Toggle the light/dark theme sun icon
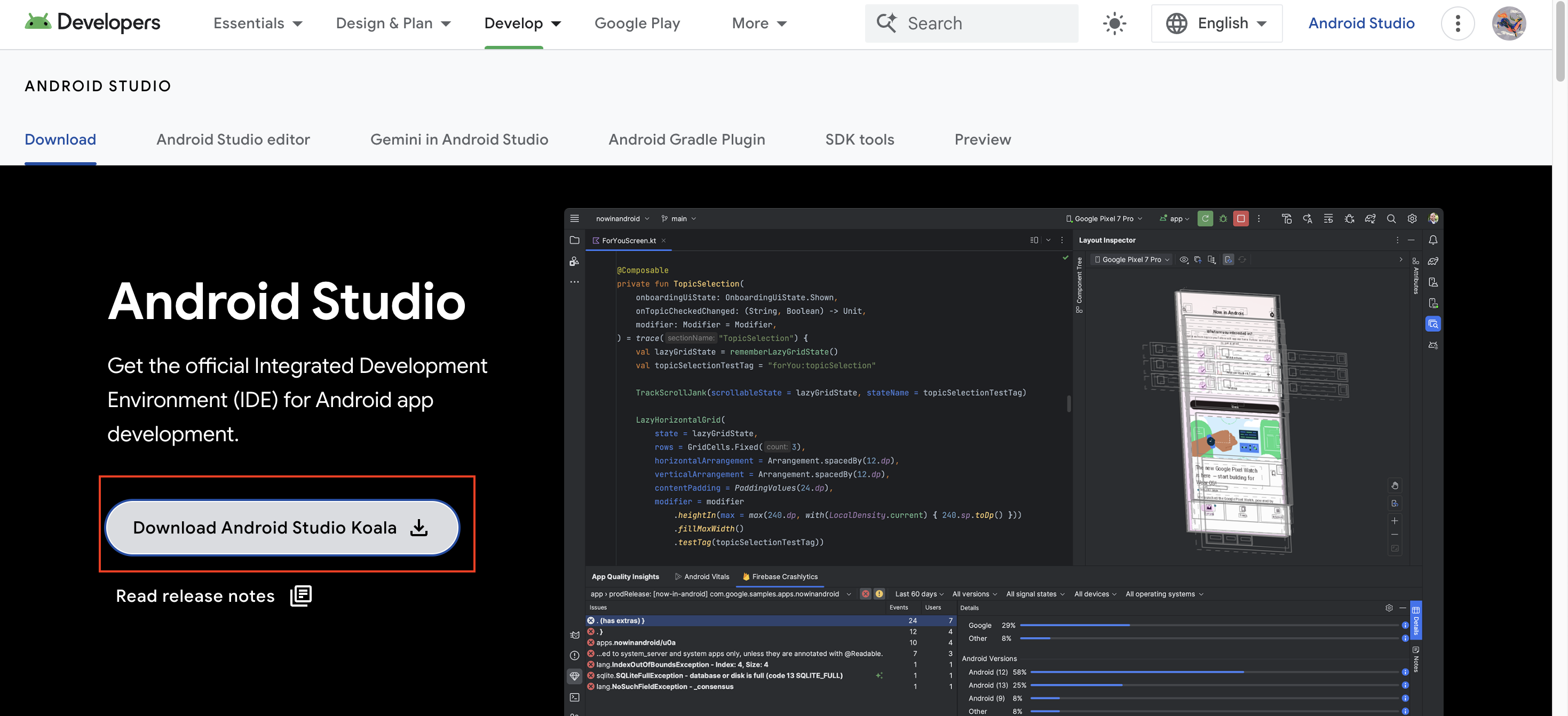This screenshot has width=1568, height=716. click(1114, 23)
